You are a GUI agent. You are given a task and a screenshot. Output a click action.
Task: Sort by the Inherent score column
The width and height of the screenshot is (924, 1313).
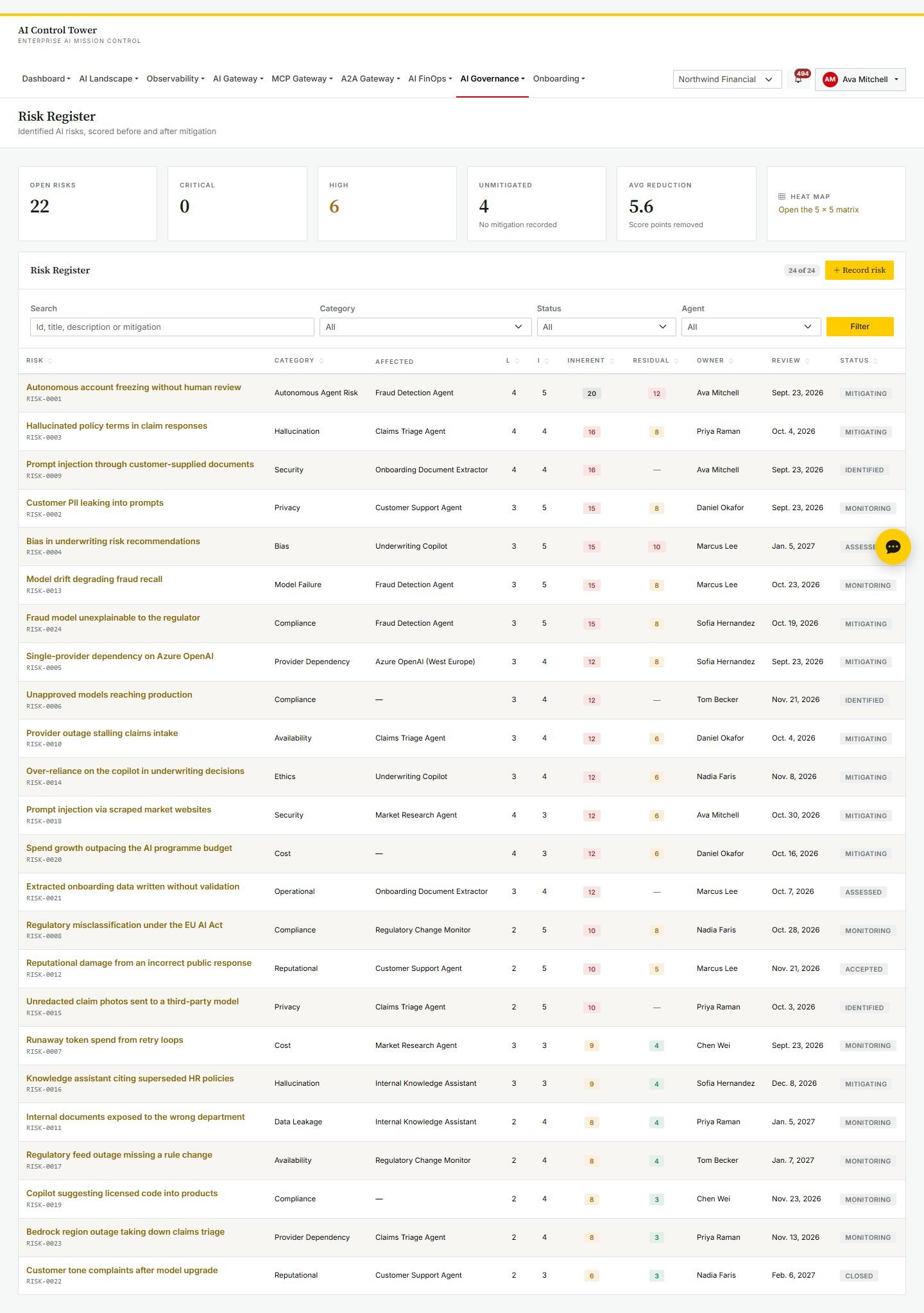(590, 361)
